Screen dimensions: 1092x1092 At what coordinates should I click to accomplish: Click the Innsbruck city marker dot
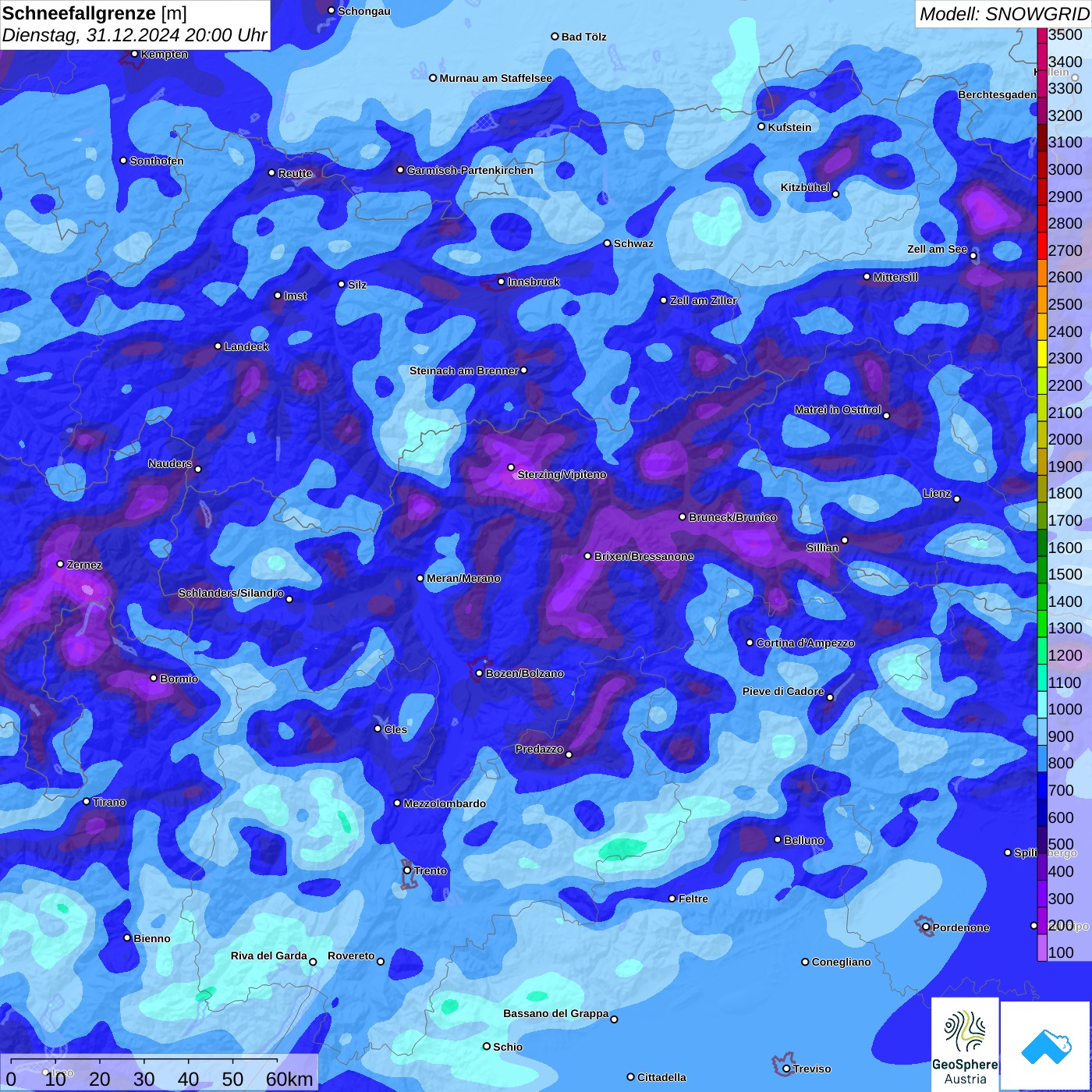coord(502,282)
